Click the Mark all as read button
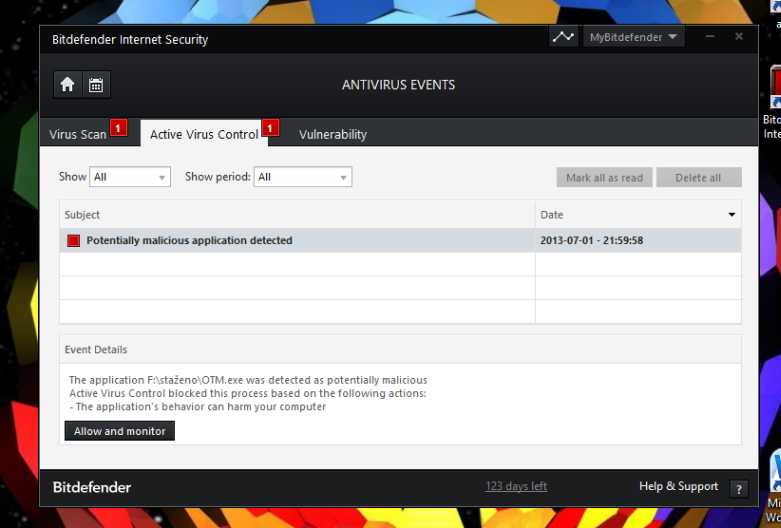Viewport: 781px width, 528px height. [604, 178]
